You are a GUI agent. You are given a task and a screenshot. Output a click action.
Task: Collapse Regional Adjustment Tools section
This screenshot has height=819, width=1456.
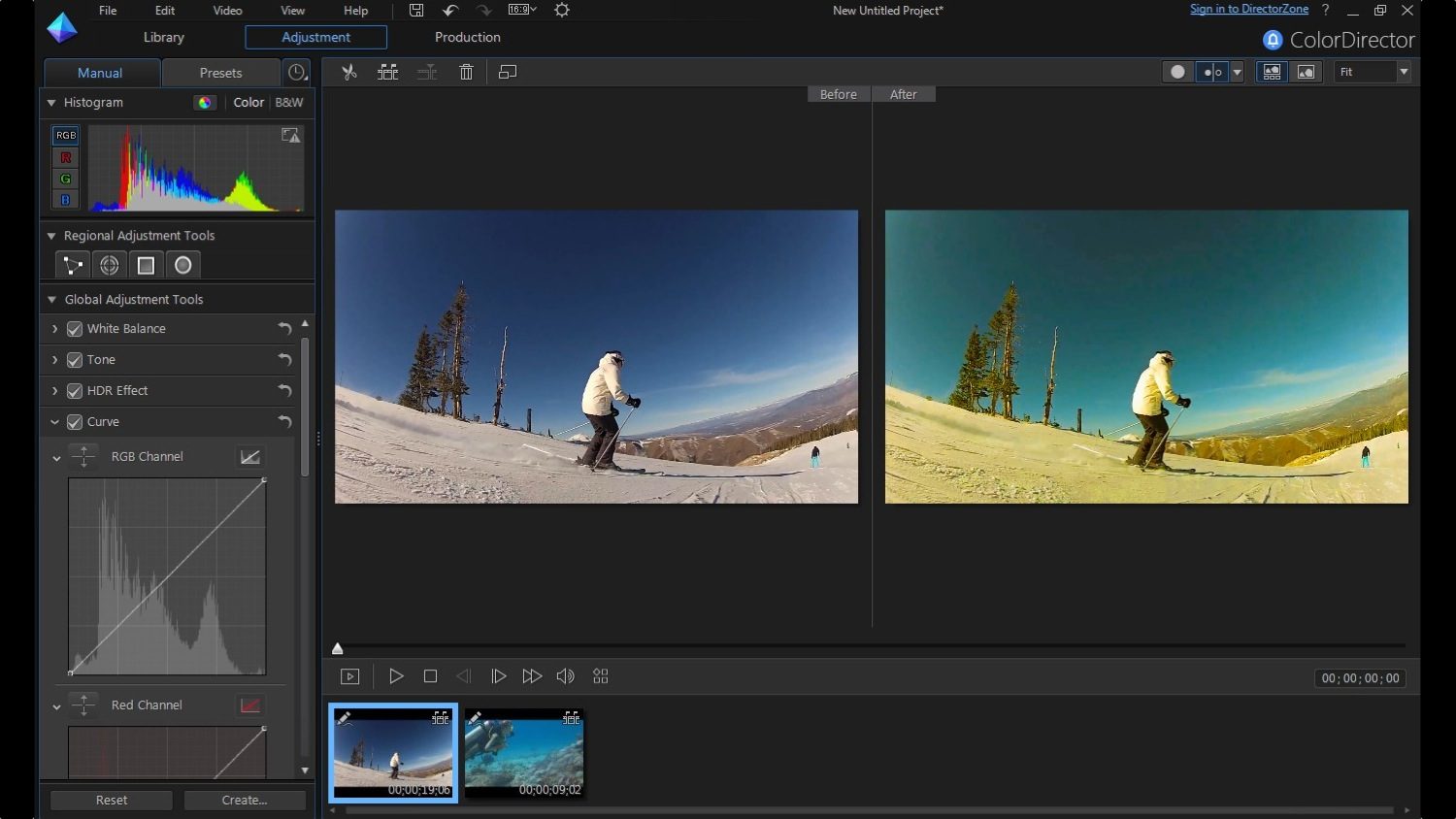coord(52,236)
